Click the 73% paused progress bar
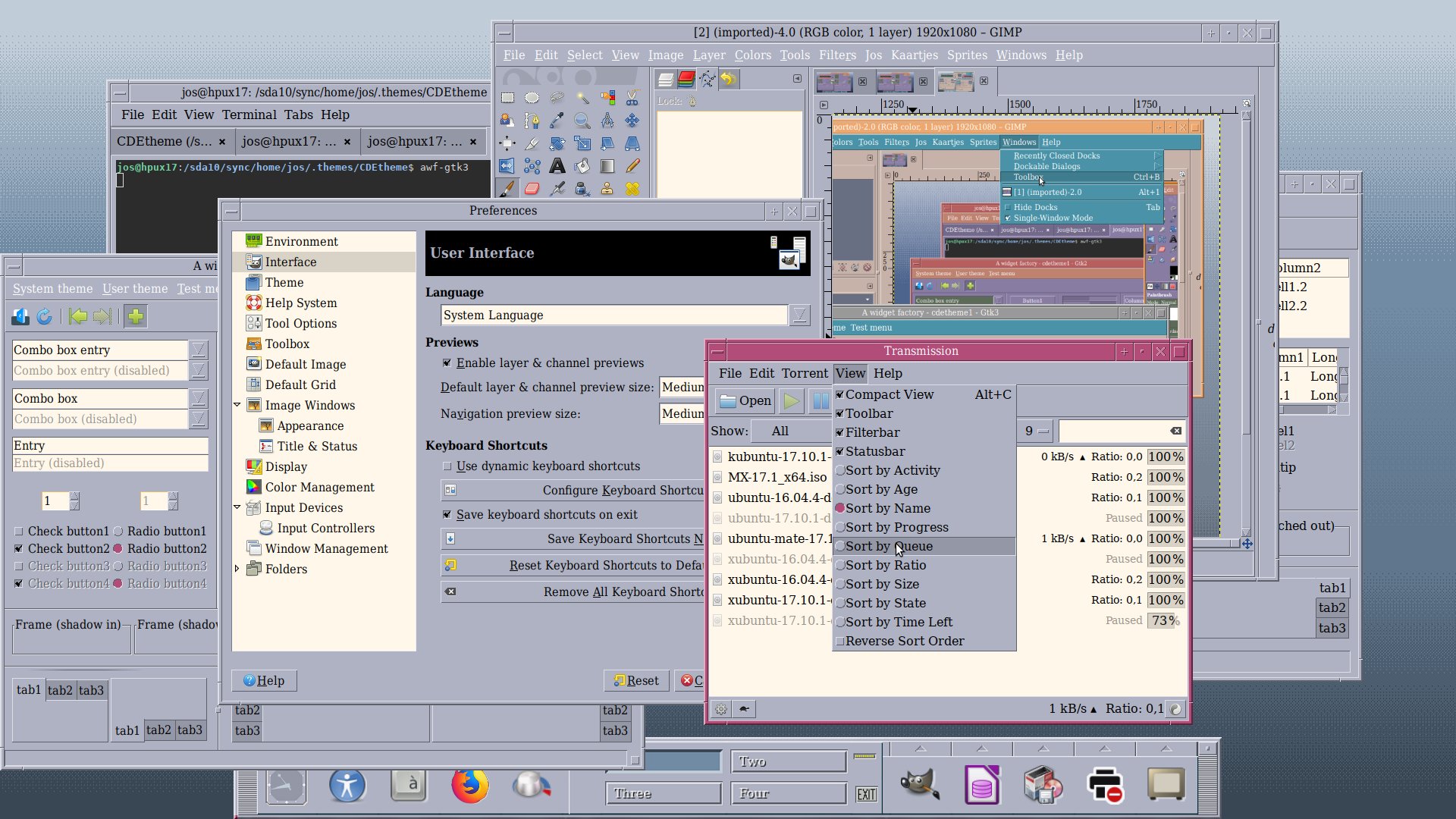This screenshot has height=819, width=1456. [1164, 620]
